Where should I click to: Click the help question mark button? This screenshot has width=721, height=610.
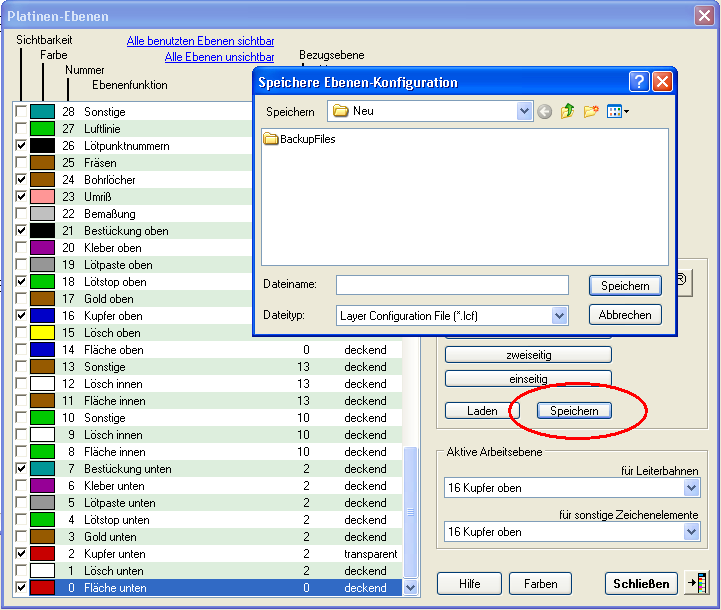[639, 82]
